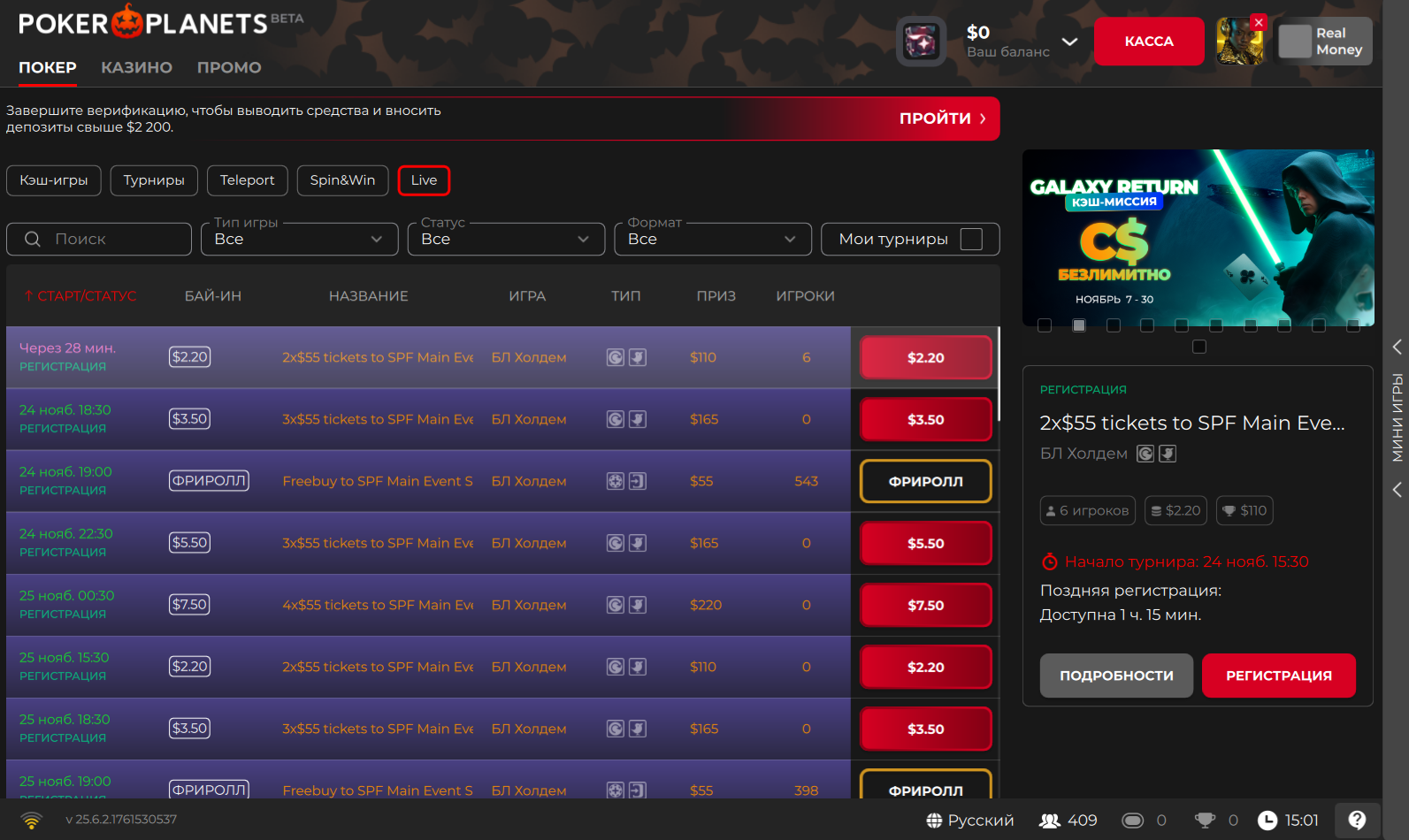The width and height of the screenshot is (1409, 840).
Task: Enable the Мои турниры checkbox
Action: click(x=971, y=239)
